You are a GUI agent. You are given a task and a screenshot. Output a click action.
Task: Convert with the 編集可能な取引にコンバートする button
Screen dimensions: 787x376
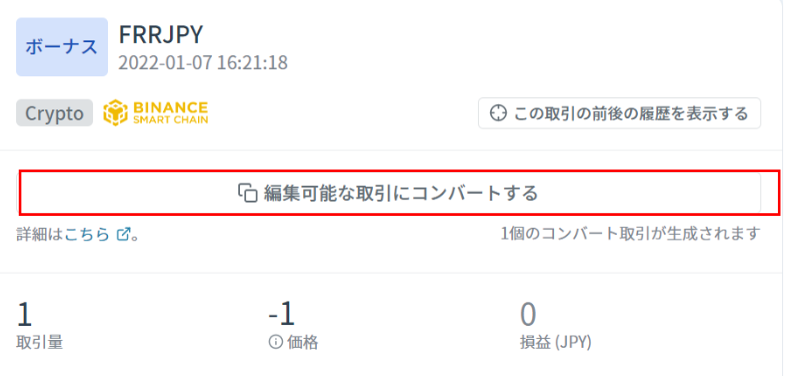point(388,193)
